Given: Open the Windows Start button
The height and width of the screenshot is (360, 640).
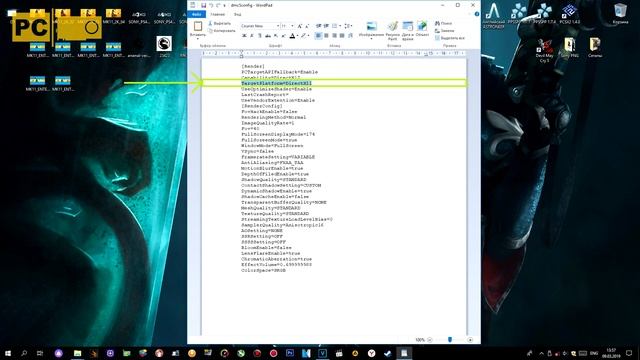Looking at the screenshot, I should (x=8, y=353).
